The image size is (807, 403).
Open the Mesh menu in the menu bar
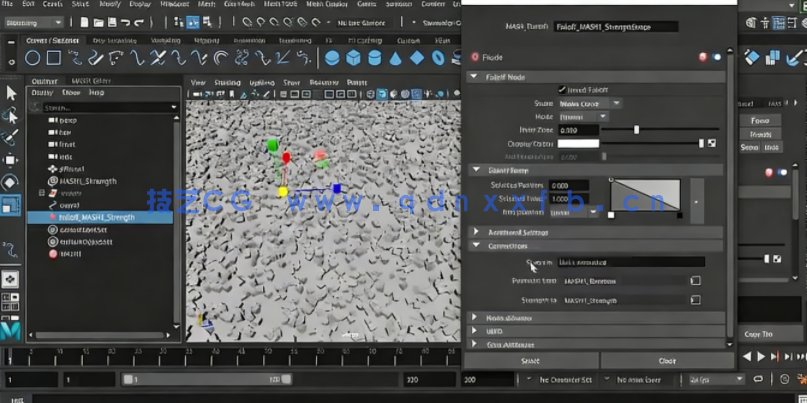[x=206, y=4]
